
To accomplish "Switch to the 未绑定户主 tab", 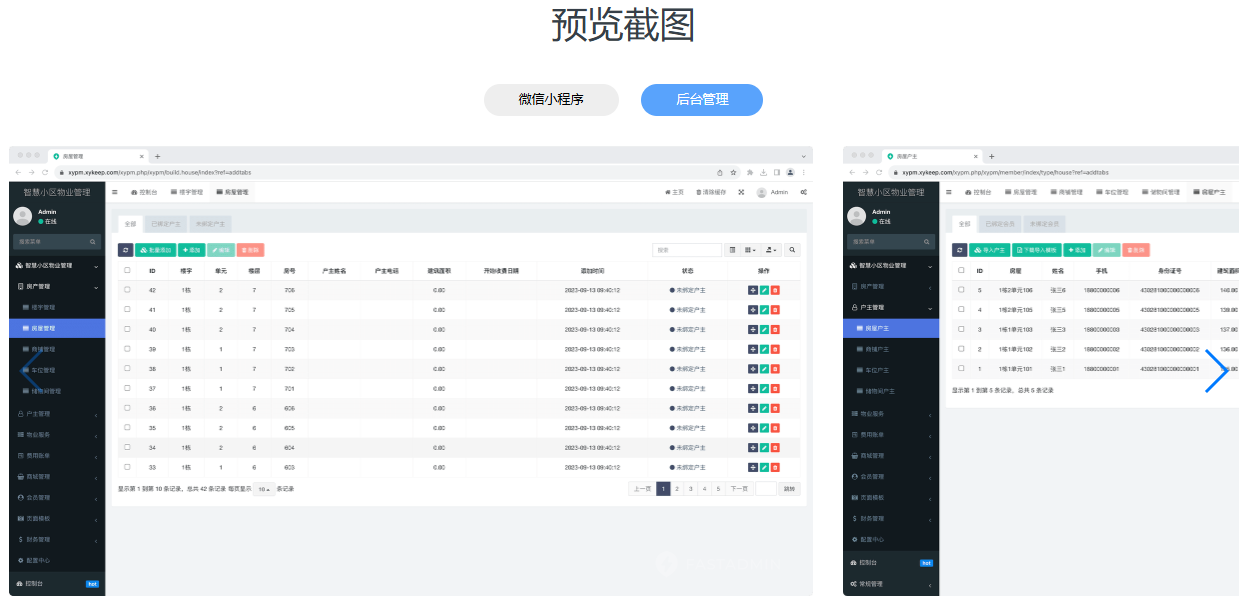I will coord(210,223).
